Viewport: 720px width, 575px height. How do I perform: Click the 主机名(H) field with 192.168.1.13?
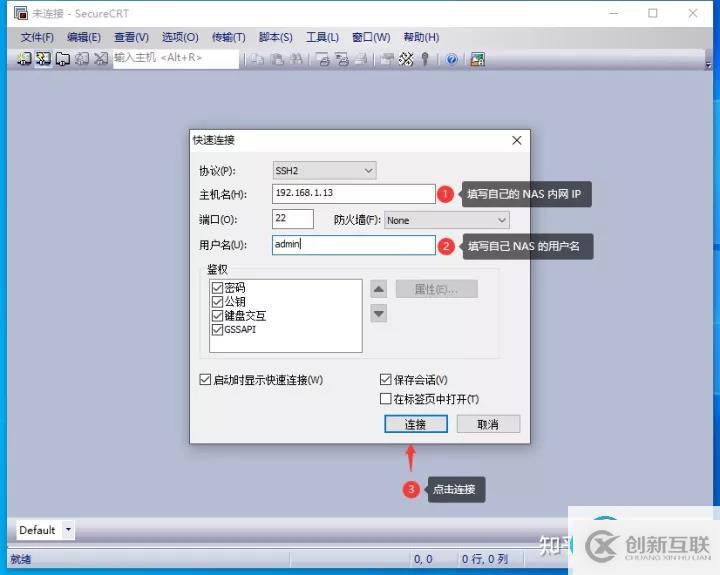point(354,194)
